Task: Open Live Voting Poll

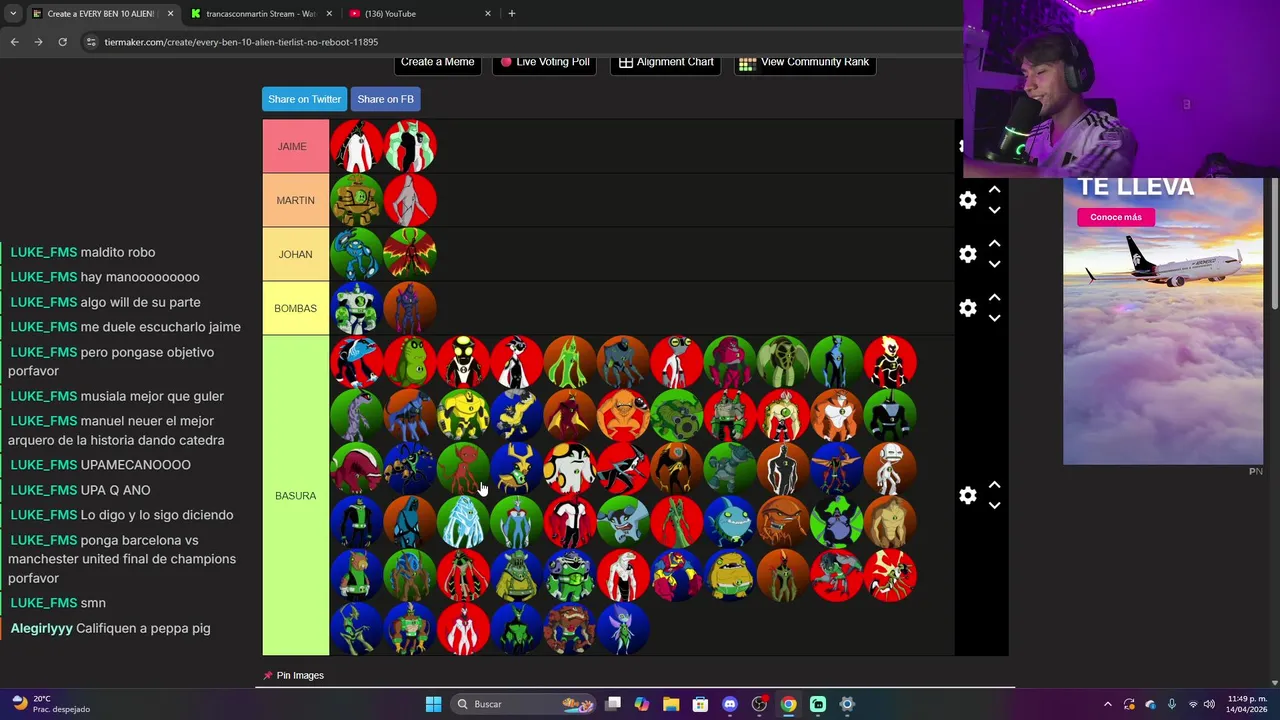Action: click(545, 62)
